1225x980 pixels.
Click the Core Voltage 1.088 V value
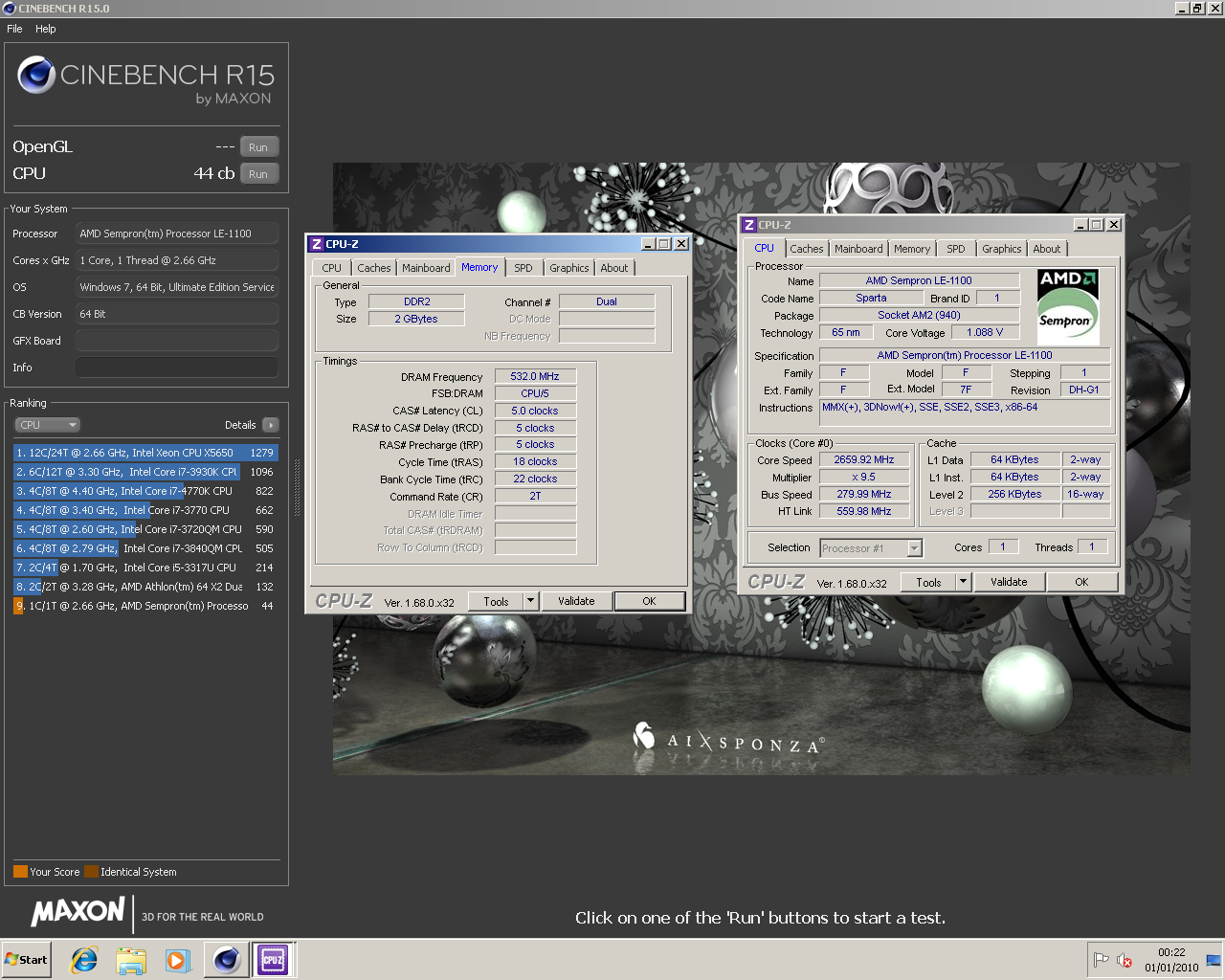(x=985, y=332)
